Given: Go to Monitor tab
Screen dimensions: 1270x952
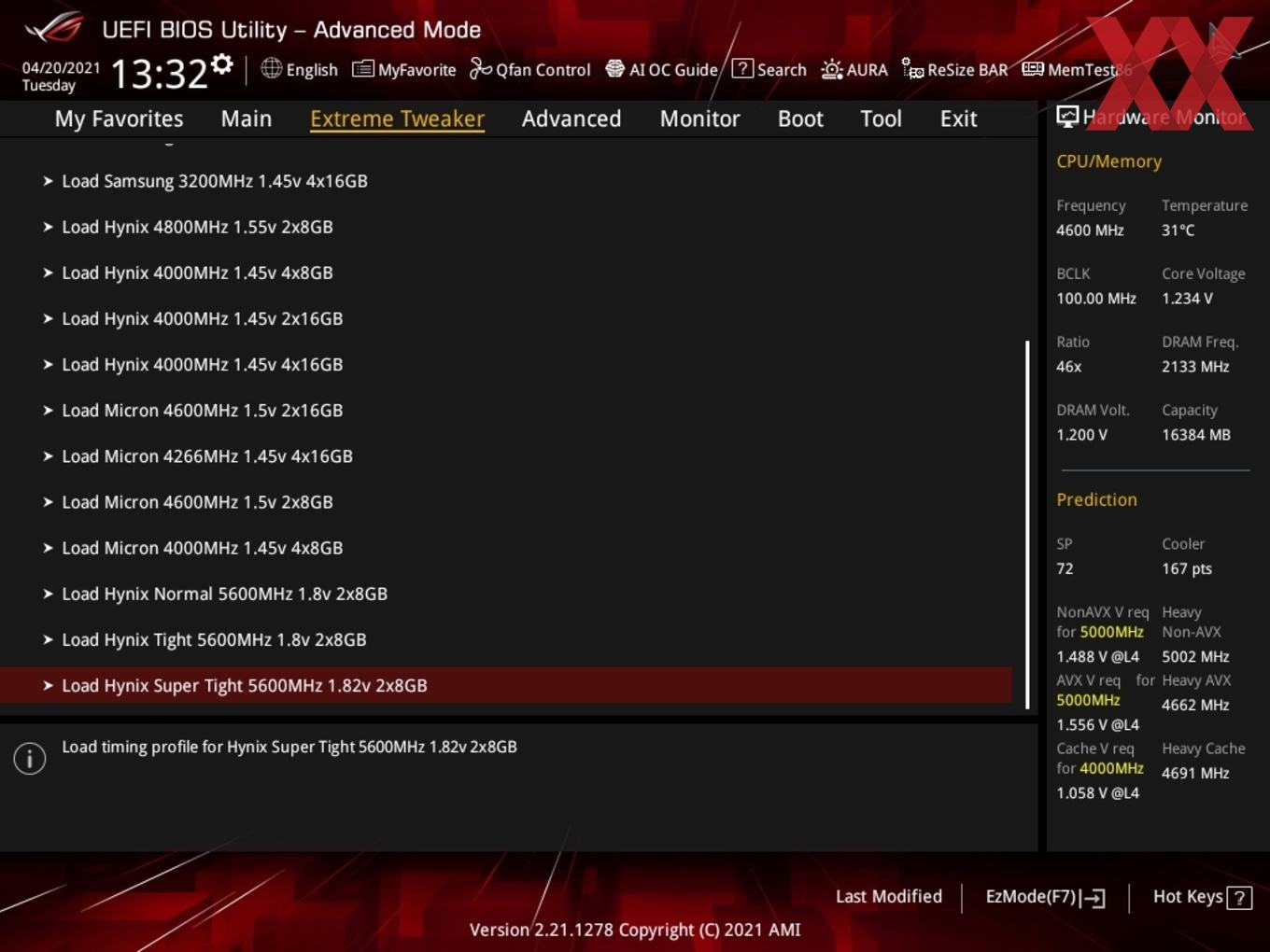Looking at the screenshot, I should tap(699, 119).
